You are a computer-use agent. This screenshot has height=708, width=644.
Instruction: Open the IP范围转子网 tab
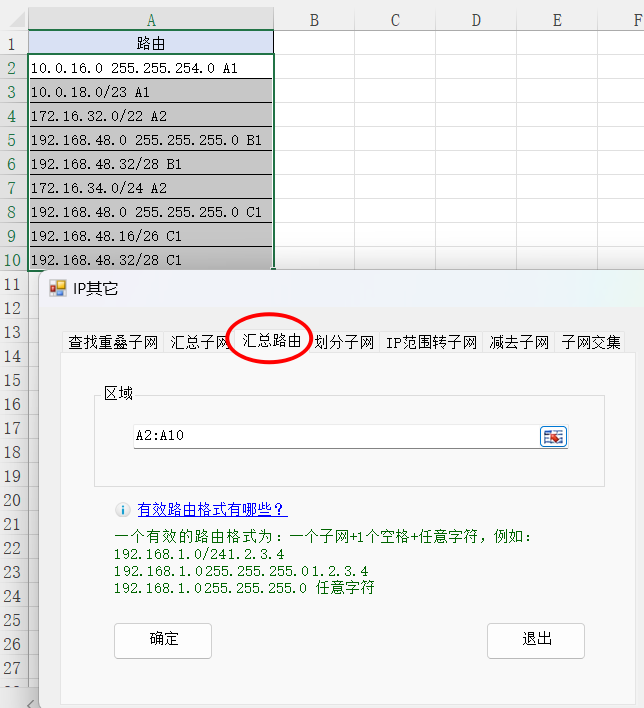pyautogui.click(x=431, y=342)
